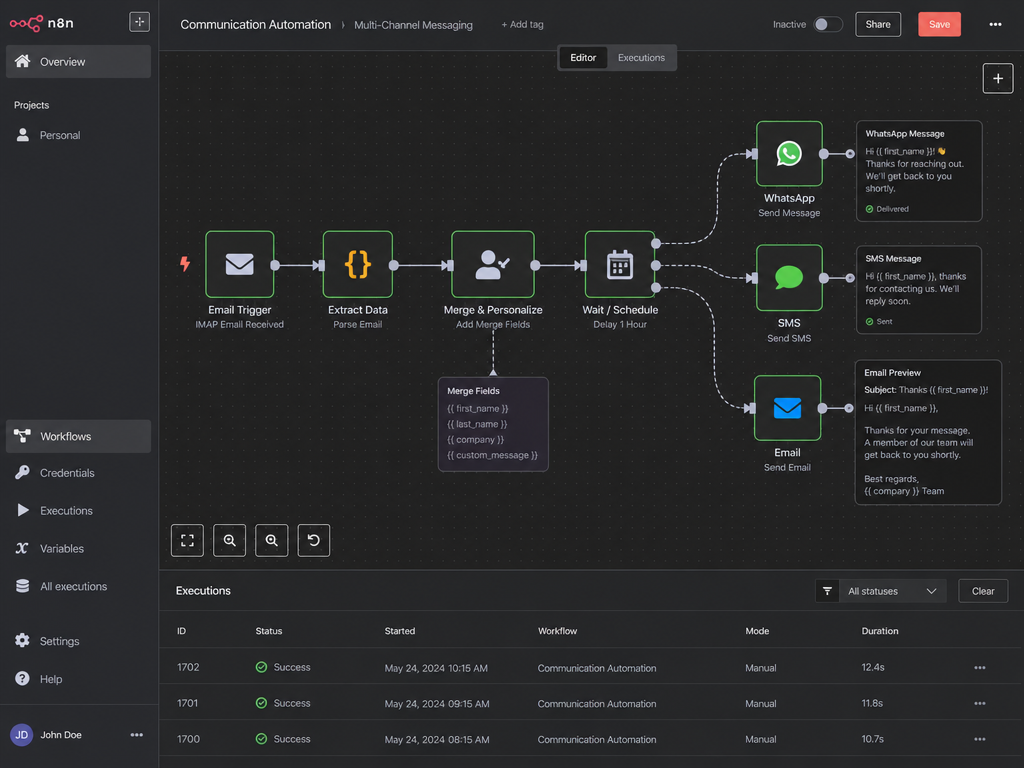This screenshot has height=768, width=1024.
Task: Select the Email Send node
Action: coord(788,408)
